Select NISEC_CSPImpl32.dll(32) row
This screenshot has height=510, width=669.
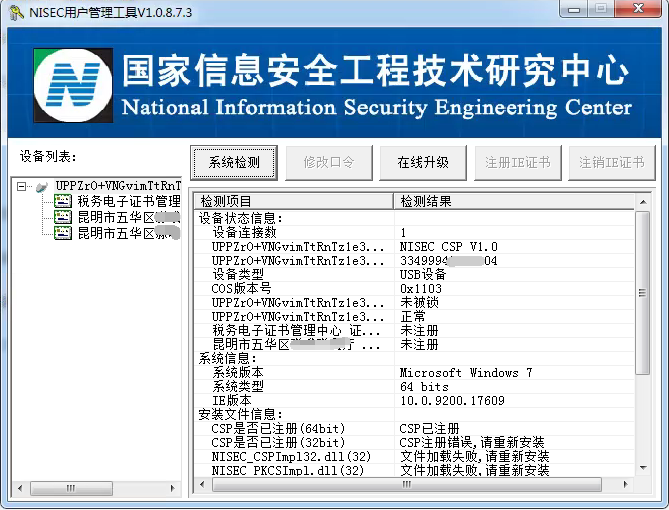click(414, 457)
